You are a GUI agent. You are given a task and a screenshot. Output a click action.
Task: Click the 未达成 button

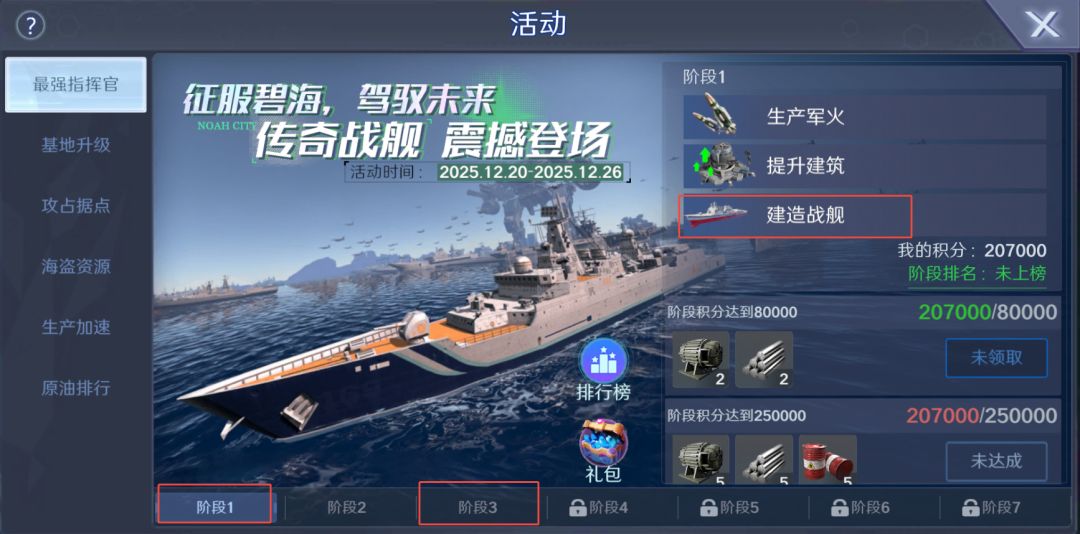[996, 461]
